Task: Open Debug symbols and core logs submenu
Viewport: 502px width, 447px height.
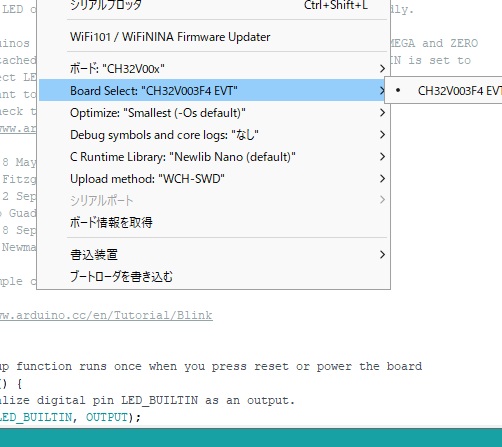Action: pyautogui.click(x=213, y=135)
